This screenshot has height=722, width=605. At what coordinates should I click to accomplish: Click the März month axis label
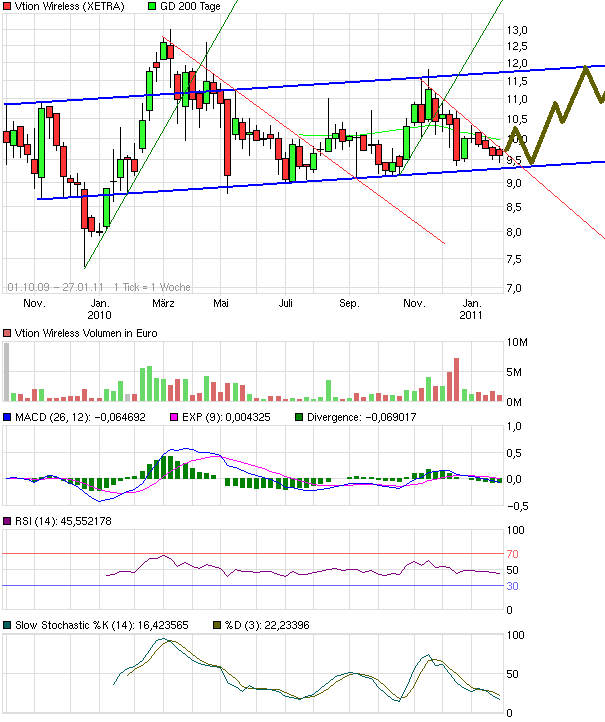tap(163, 303)
